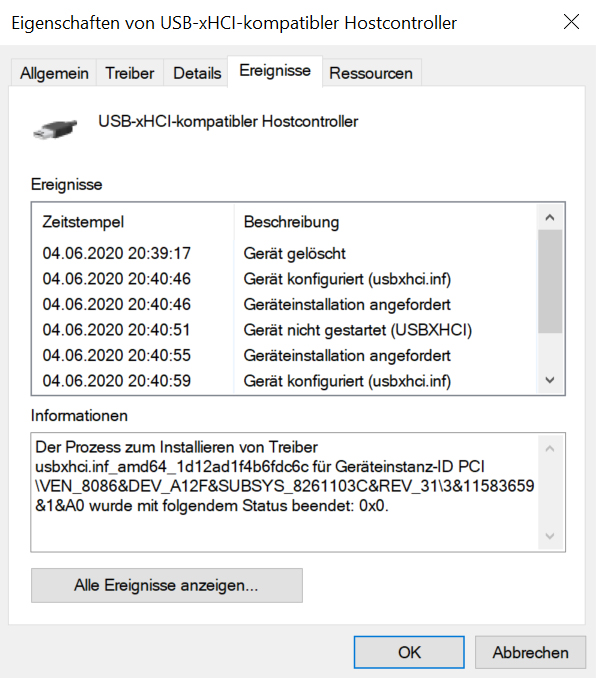Image resolution: width=596 pixels, height=678 pixels.
Task: Click events list scroll down arrow
Action: tap(550, 380)
